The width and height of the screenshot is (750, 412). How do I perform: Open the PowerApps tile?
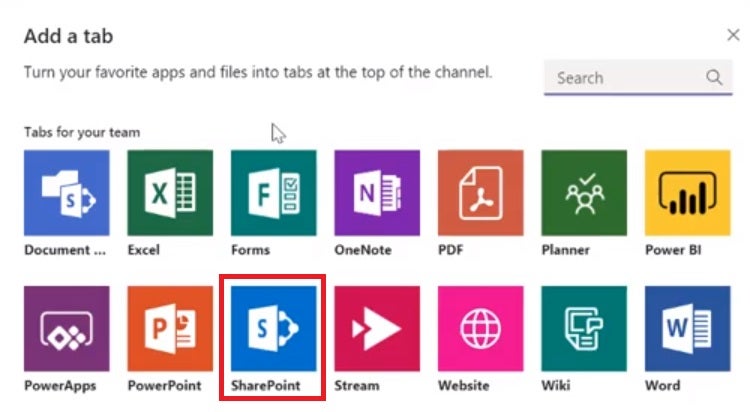(66, 329)
